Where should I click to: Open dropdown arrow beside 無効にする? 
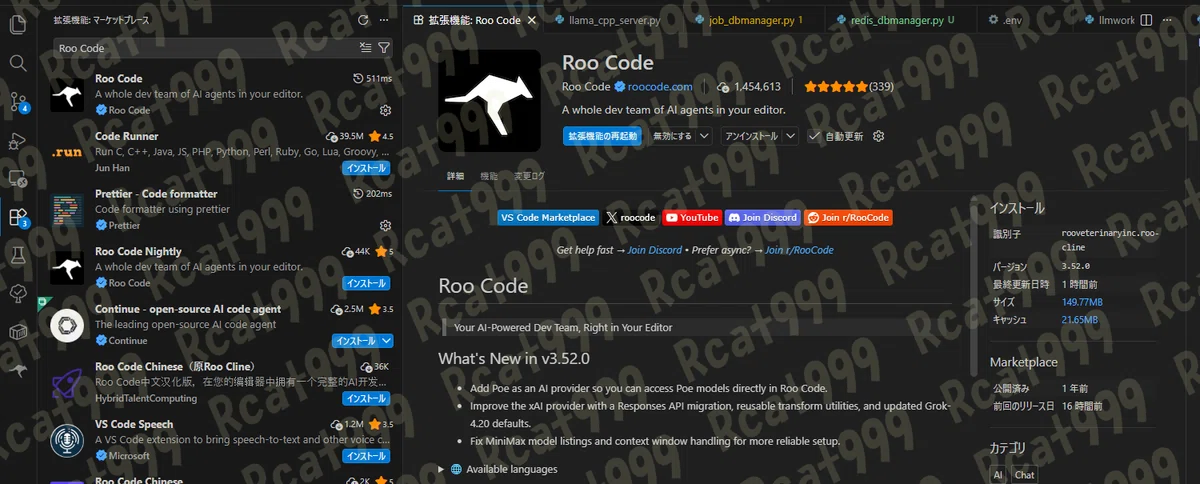(704, 136)
